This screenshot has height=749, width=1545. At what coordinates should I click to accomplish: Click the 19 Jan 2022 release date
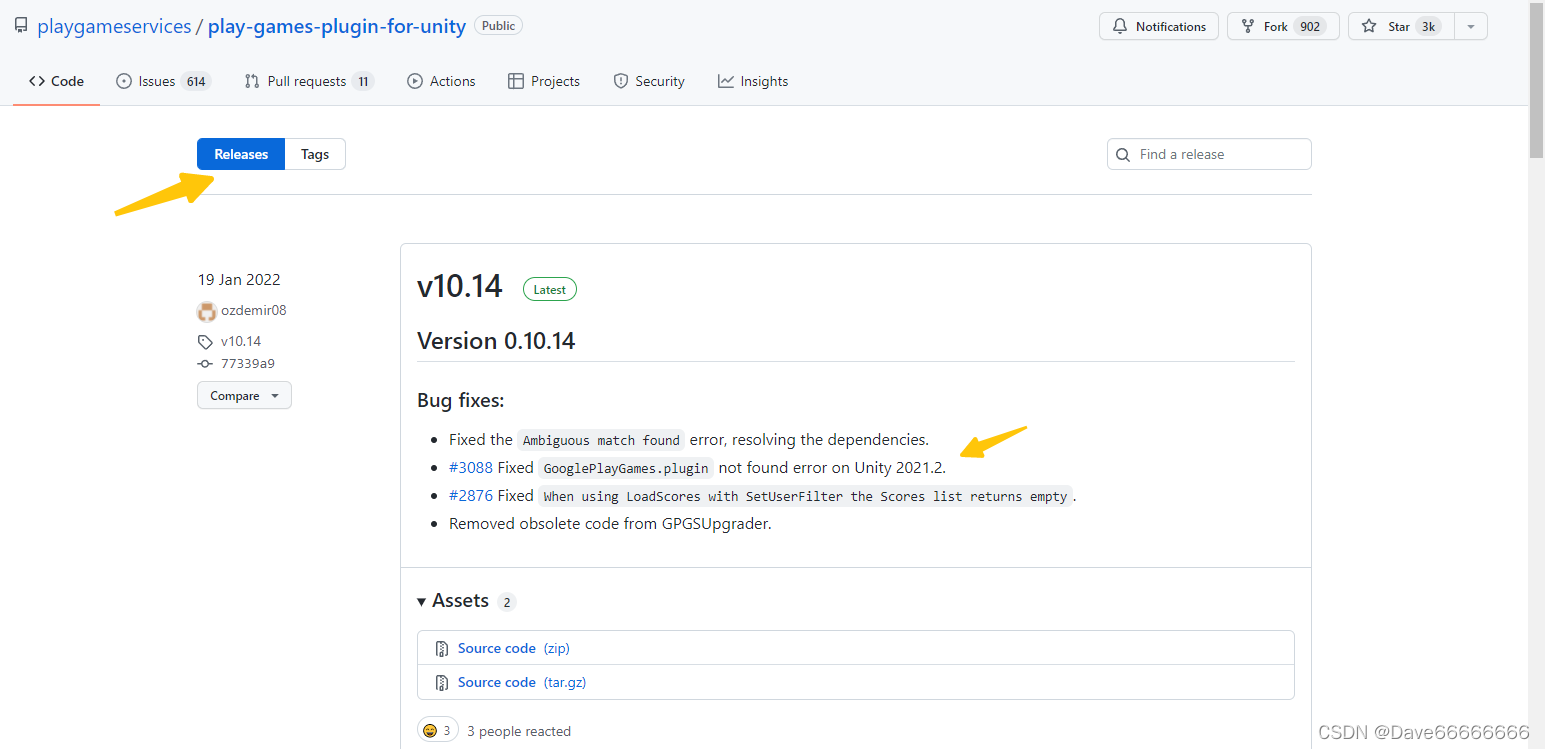(239, 280)
